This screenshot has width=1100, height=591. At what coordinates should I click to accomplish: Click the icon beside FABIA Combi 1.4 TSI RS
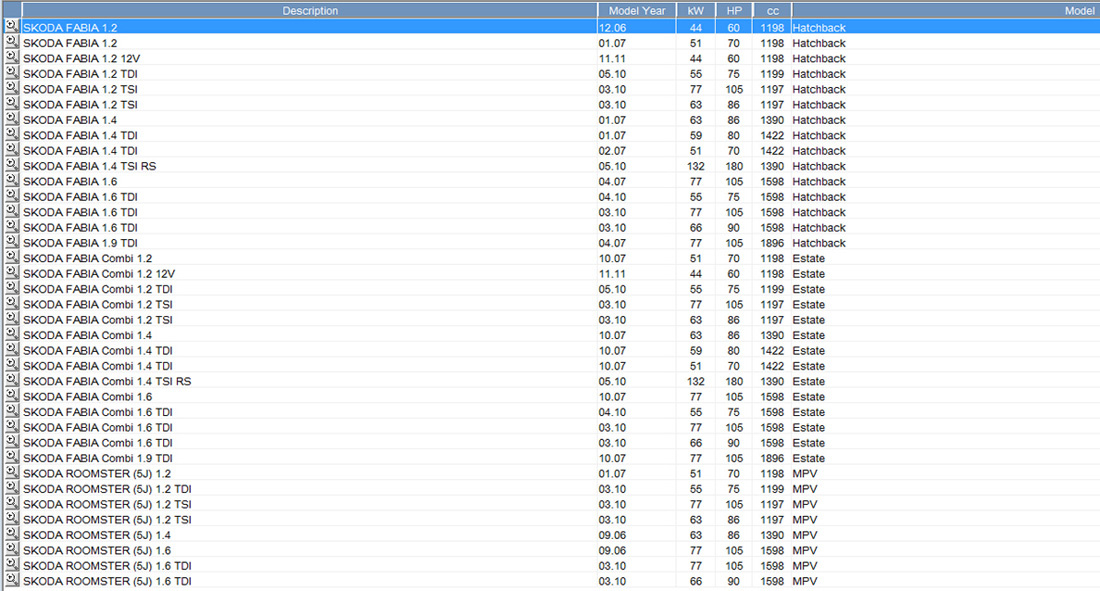[x=11, y=381]
